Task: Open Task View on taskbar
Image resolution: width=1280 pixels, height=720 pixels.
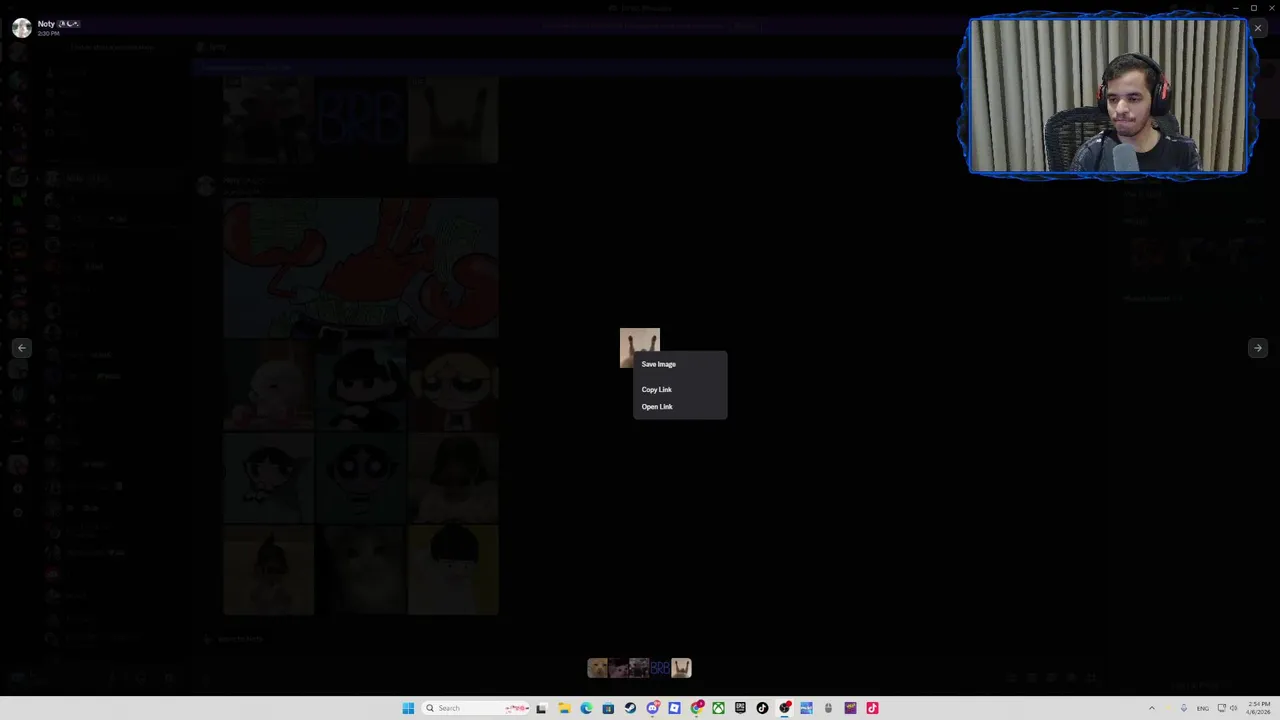Action: (541, 708)
